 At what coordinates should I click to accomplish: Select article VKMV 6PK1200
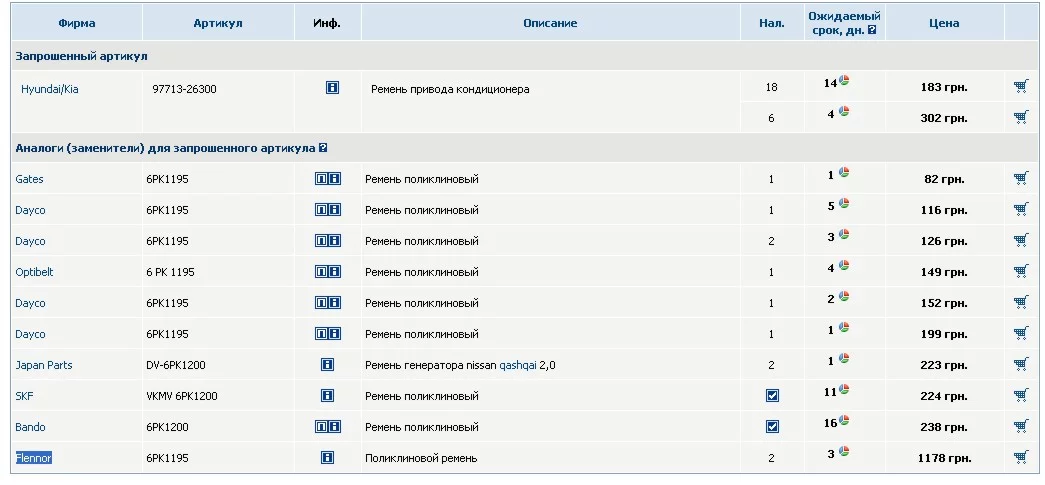(181, 396)
